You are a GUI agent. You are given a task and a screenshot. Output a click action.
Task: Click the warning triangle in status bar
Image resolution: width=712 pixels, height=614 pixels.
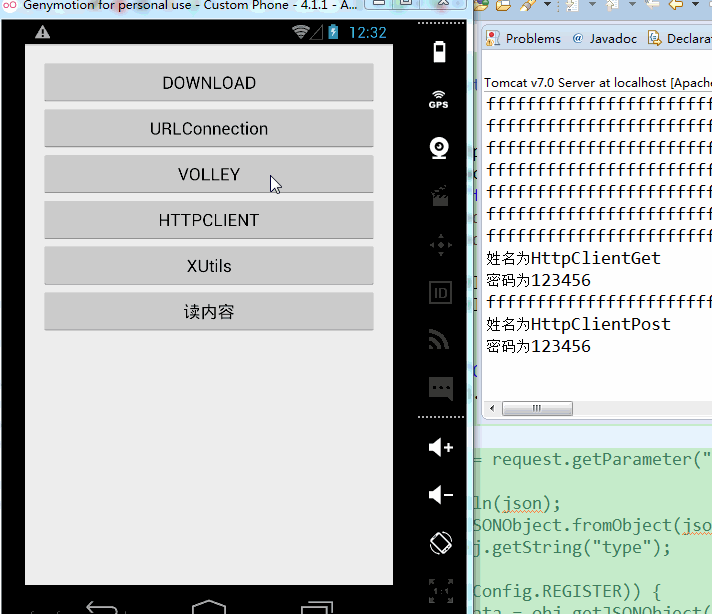(x=43, y=33)
